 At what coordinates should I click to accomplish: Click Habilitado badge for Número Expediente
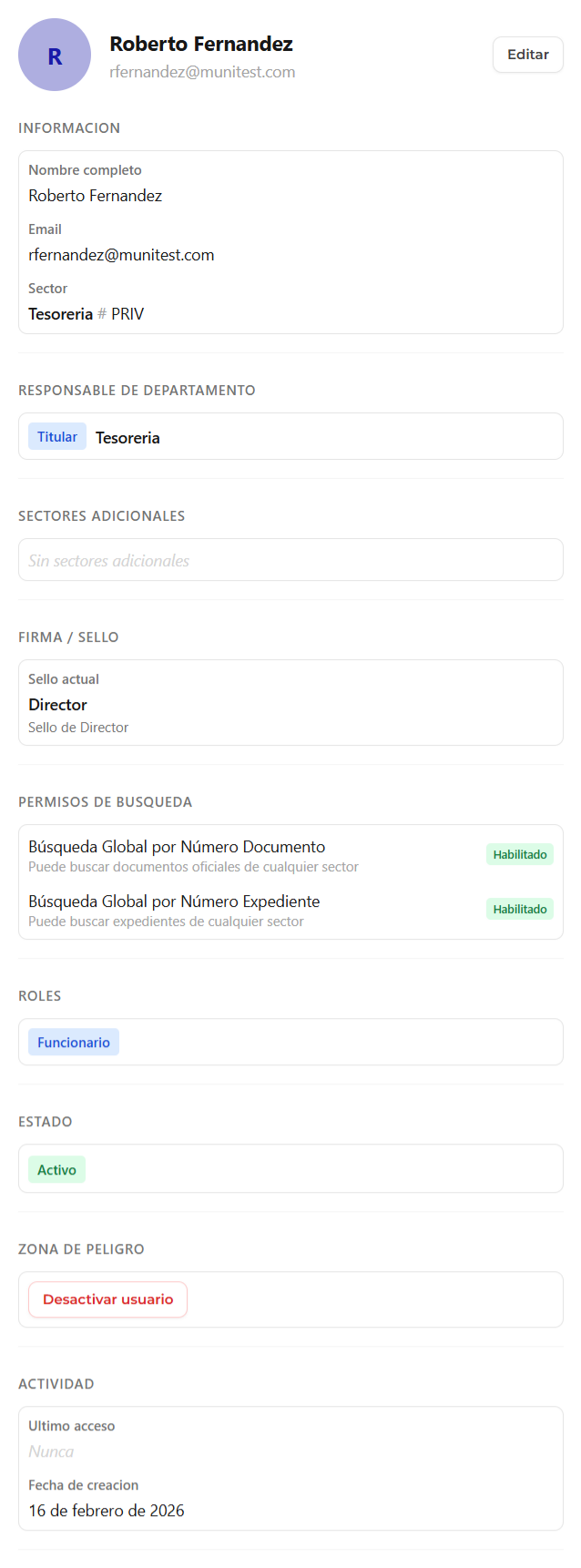520,909
